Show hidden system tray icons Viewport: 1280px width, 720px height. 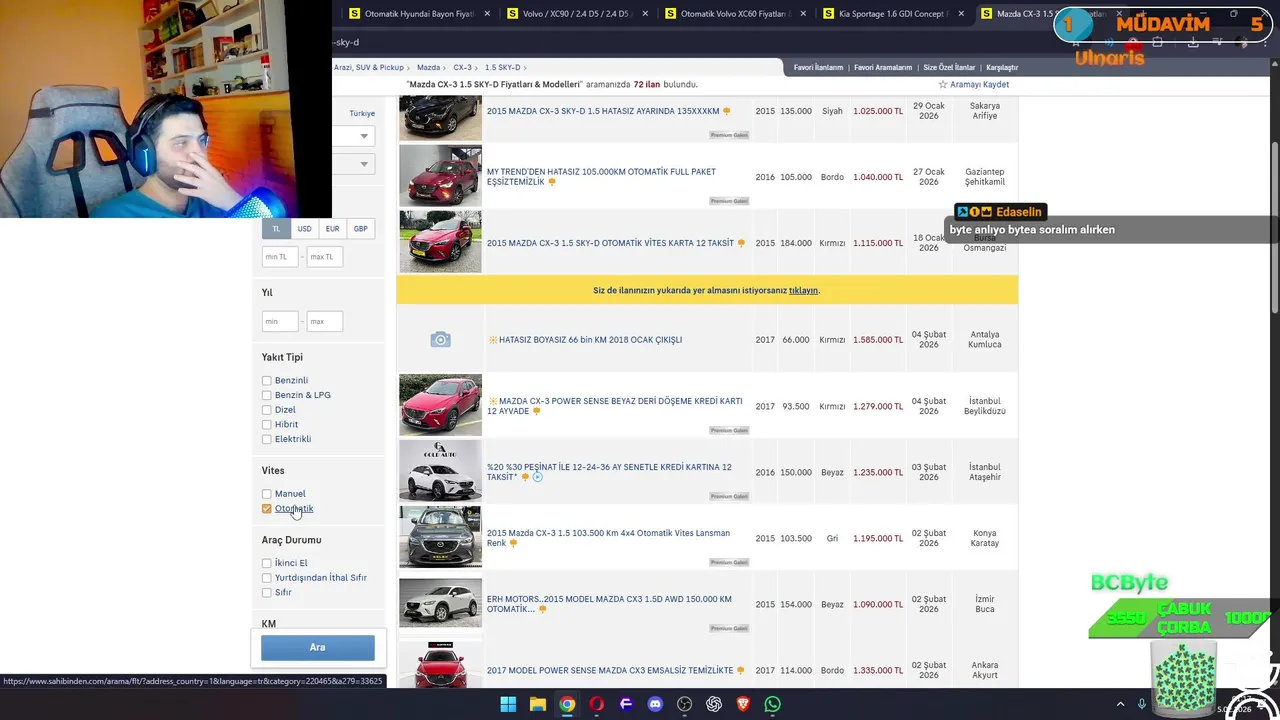coord(1120,704)
